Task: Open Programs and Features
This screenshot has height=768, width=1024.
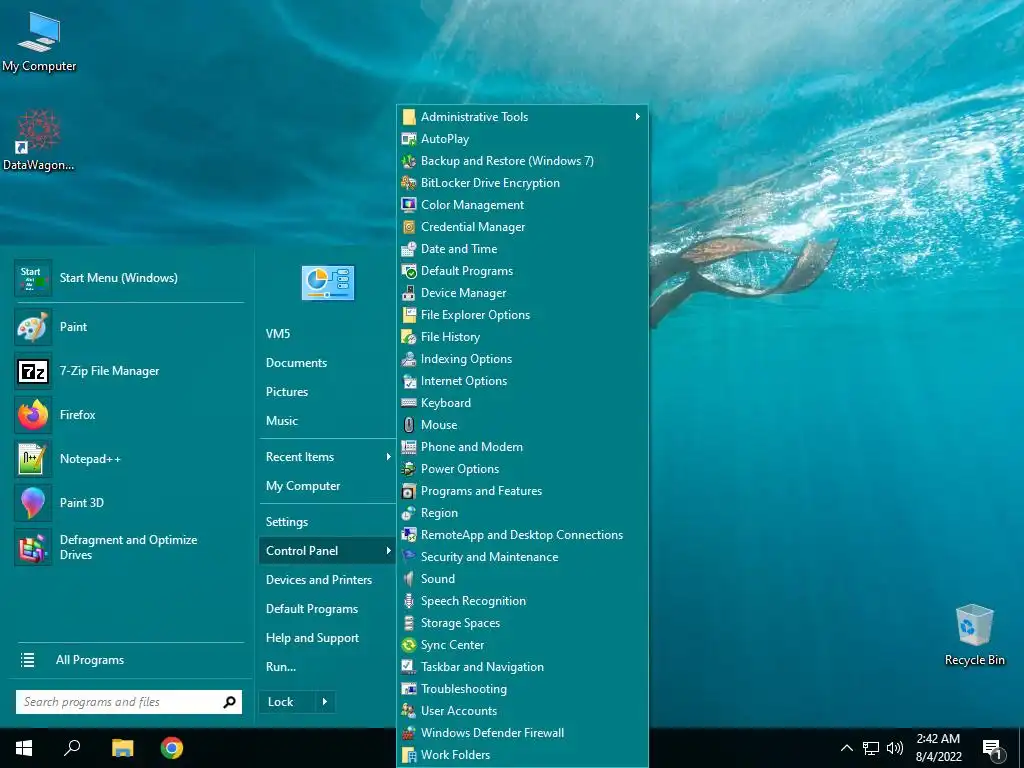Action: pos(522,490)
